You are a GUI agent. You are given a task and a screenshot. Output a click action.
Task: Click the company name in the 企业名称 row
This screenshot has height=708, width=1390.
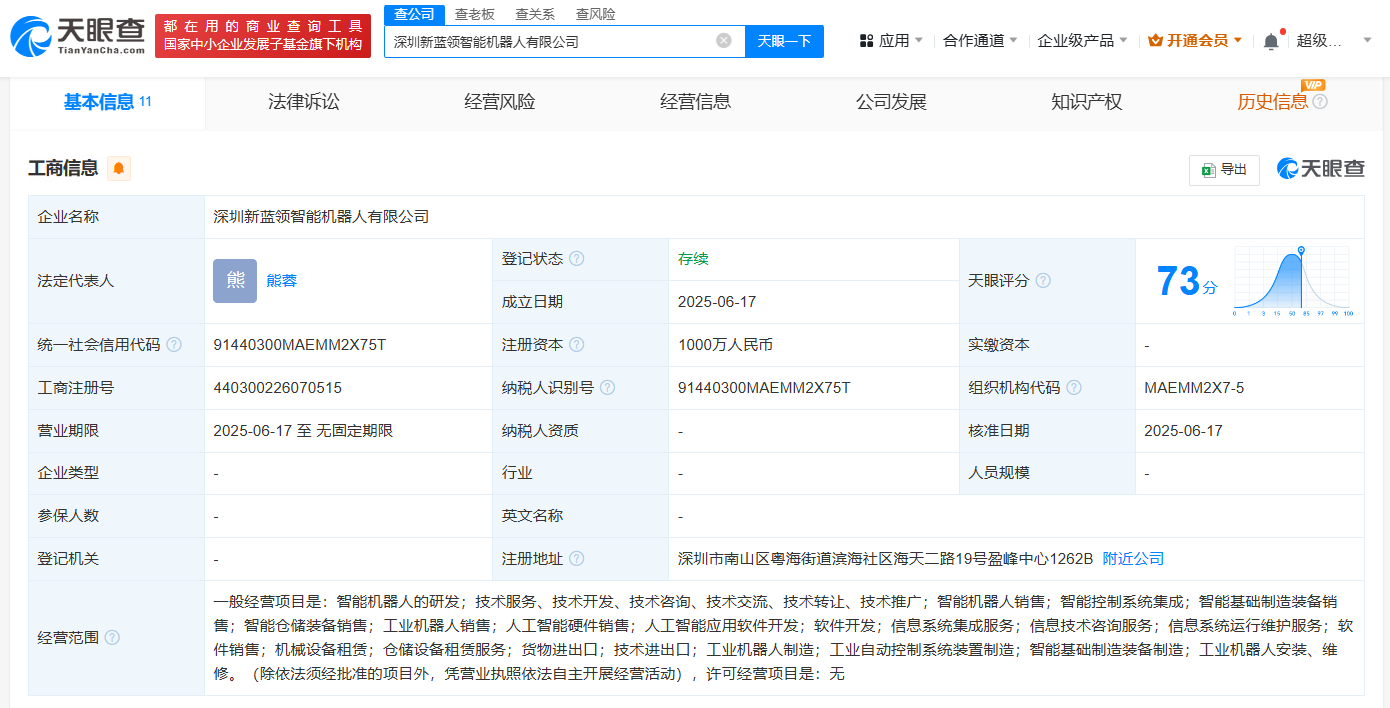pyautogui.click(x=321, y=217)
